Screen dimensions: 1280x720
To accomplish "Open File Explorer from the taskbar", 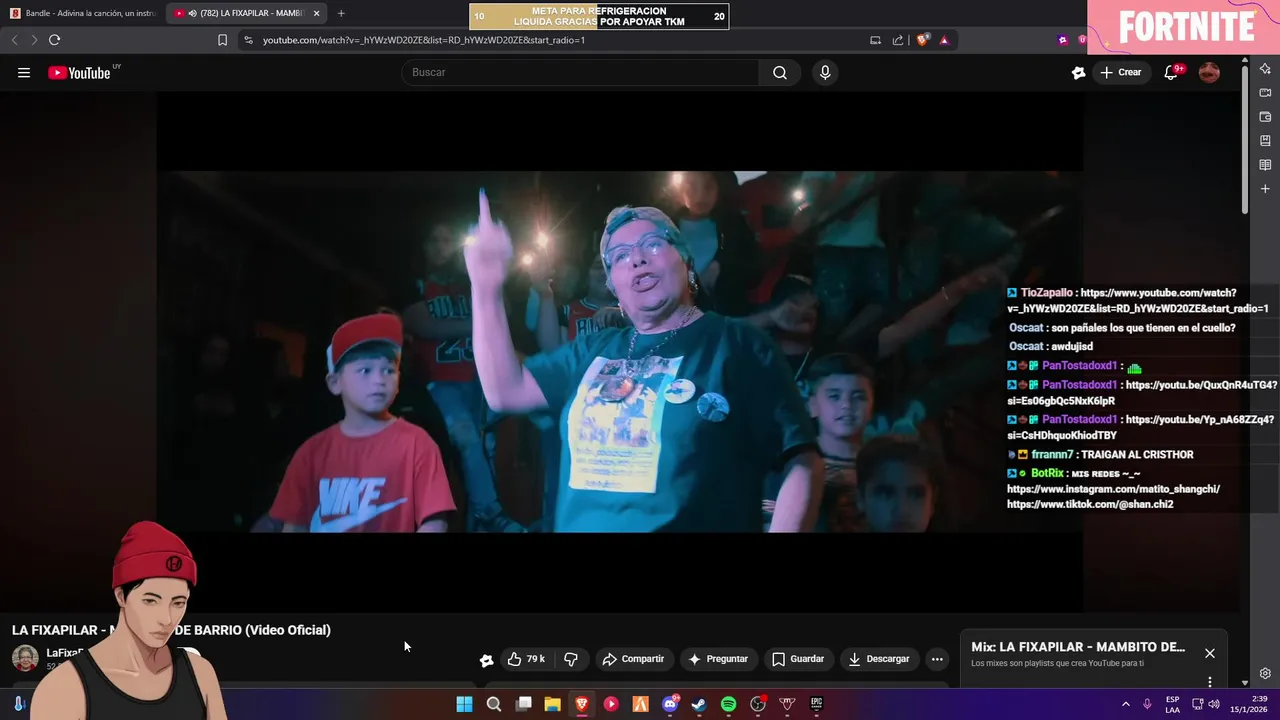I will [x=552, y=704].
